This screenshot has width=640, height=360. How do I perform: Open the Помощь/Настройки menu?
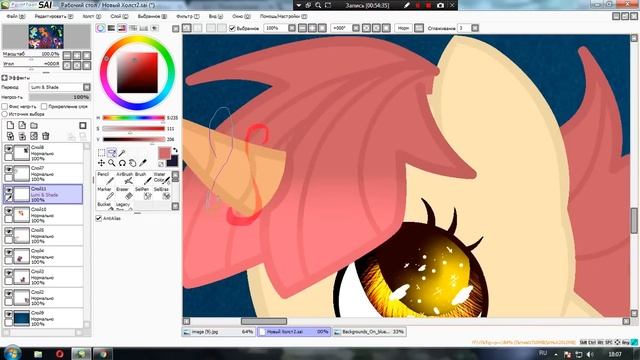click(283, 16)
